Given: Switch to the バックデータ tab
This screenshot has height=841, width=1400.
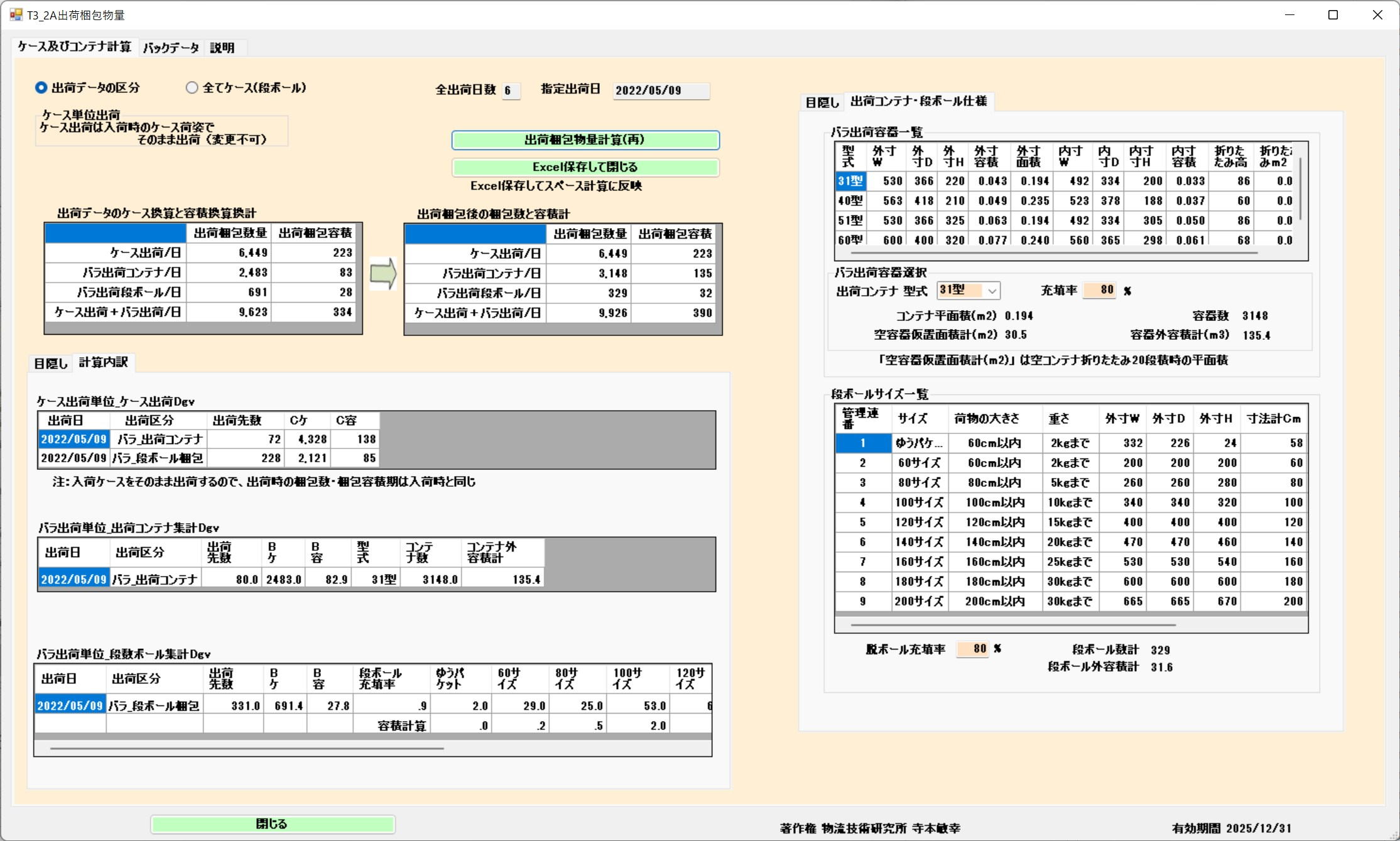Looking at the screenshot, I should coord(171,48).
